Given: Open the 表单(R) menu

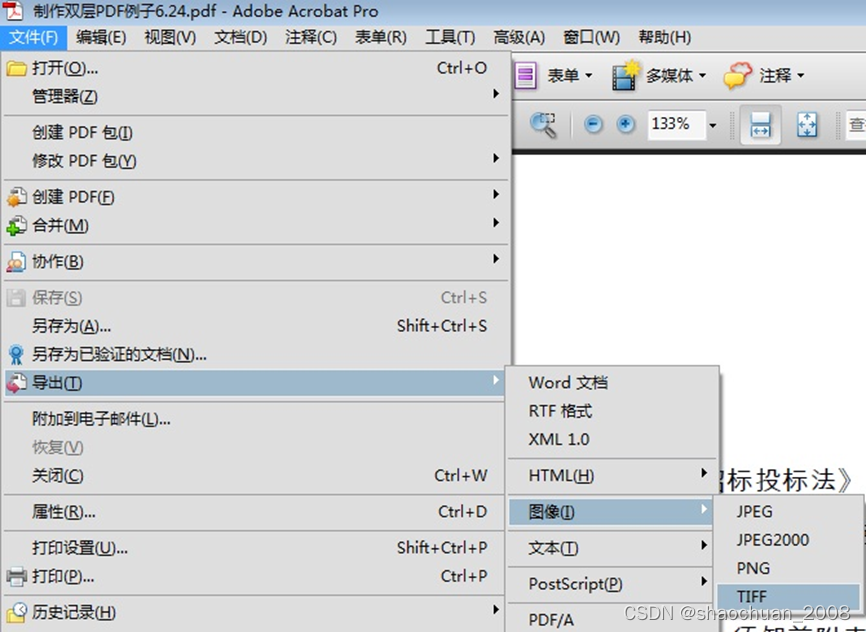Looking at the screenshot, I should pyautogui.click(x=381, y=38).
